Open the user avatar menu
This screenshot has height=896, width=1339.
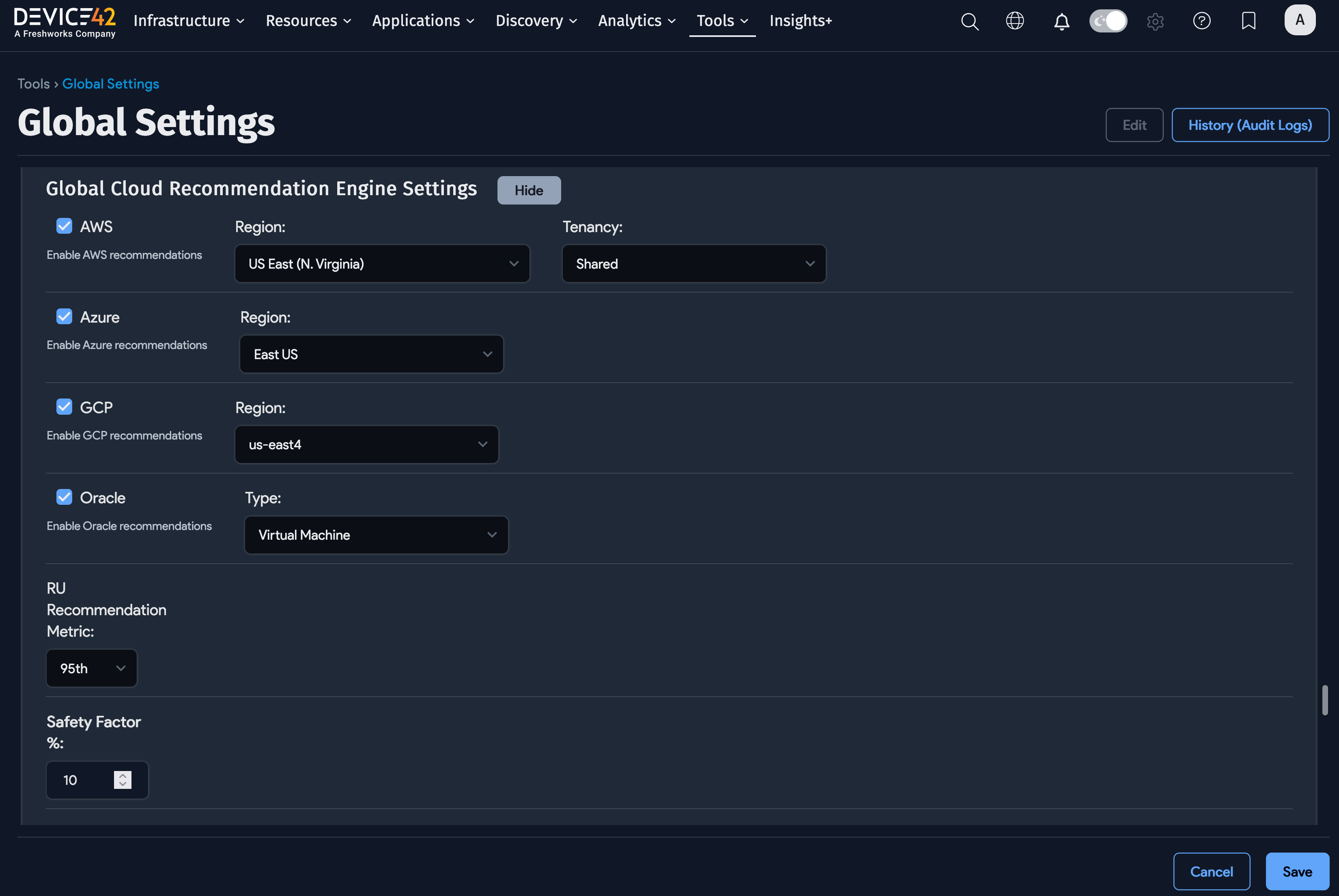[1300, 20]
